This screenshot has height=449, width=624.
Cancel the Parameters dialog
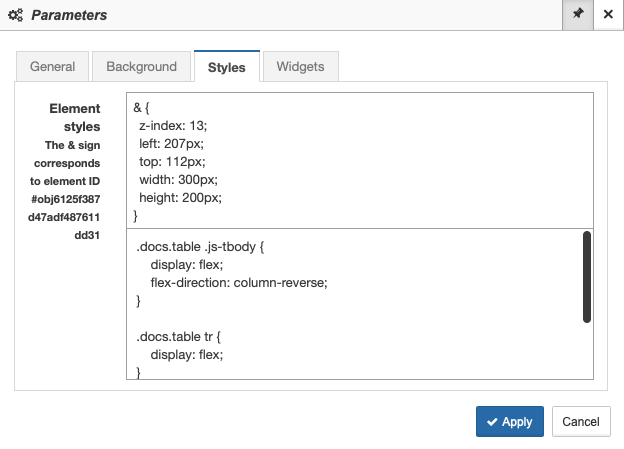pyautogui.click(x=581, y=422)
